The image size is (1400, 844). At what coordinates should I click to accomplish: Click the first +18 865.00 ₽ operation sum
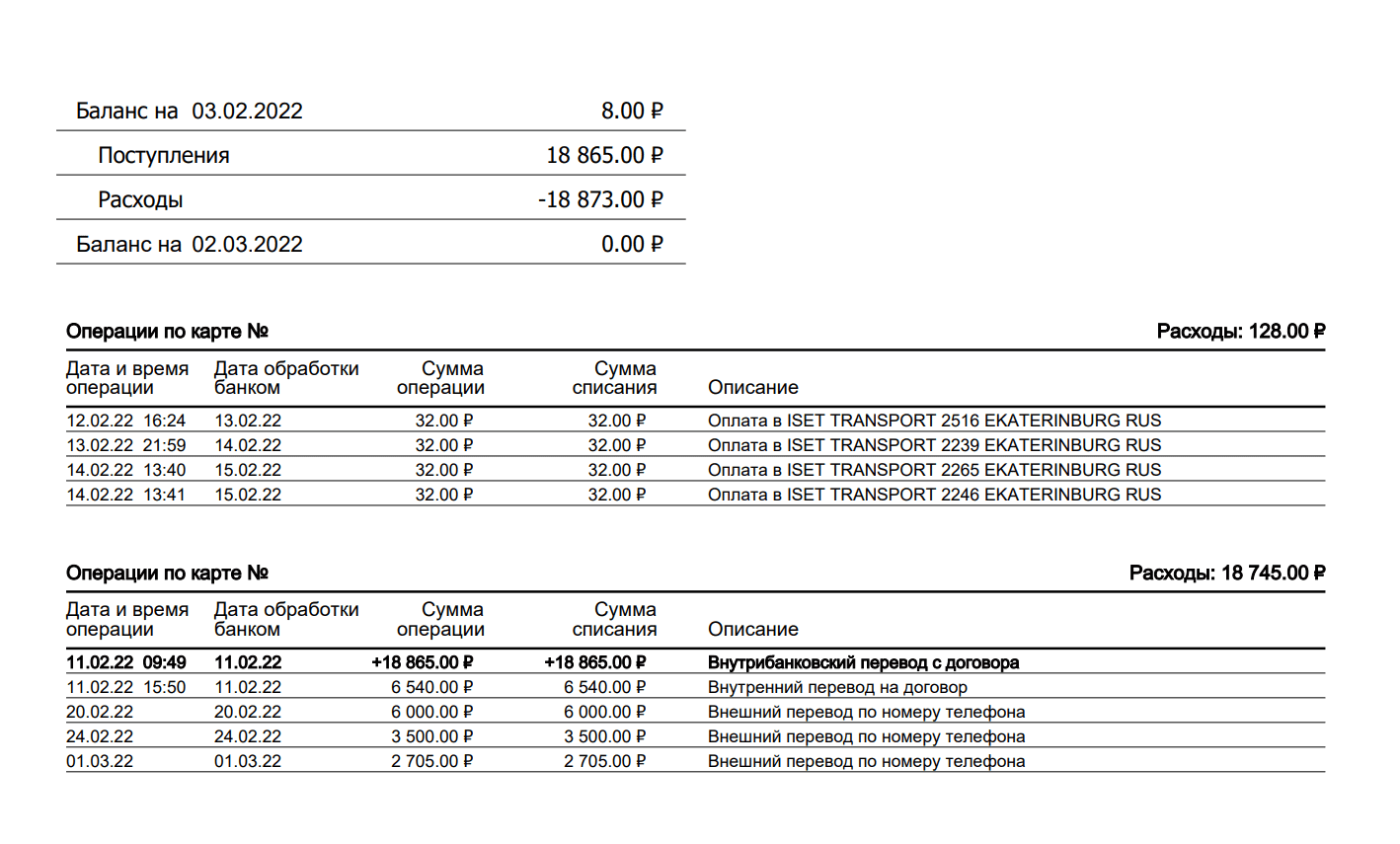(x=423, y=662)
